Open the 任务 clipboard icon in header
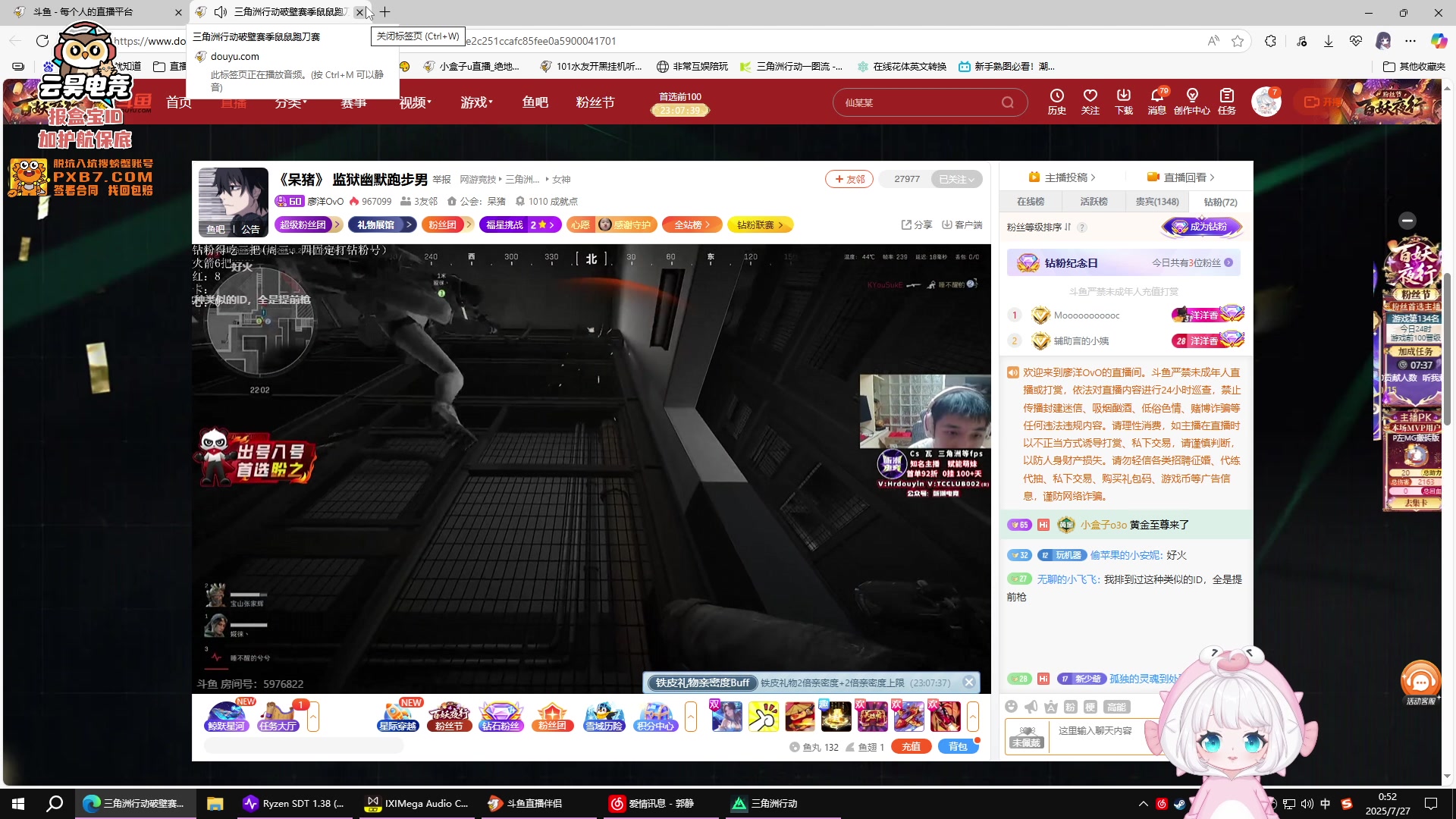Viewport: 1456px width, 819px height. coord(1226,101)
